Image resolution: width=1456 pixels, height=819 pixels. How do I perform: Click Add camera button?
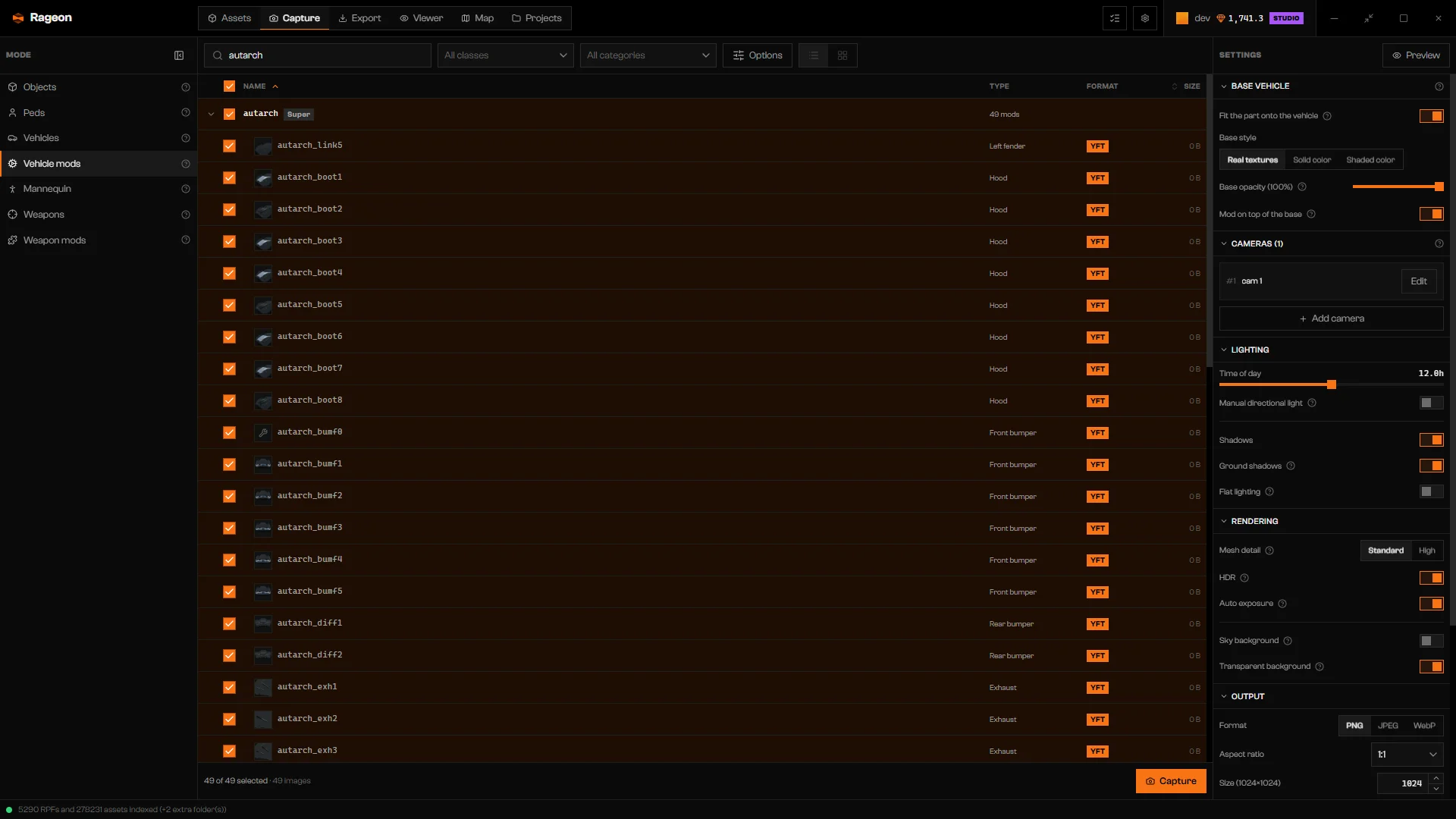coord(1331,318)
